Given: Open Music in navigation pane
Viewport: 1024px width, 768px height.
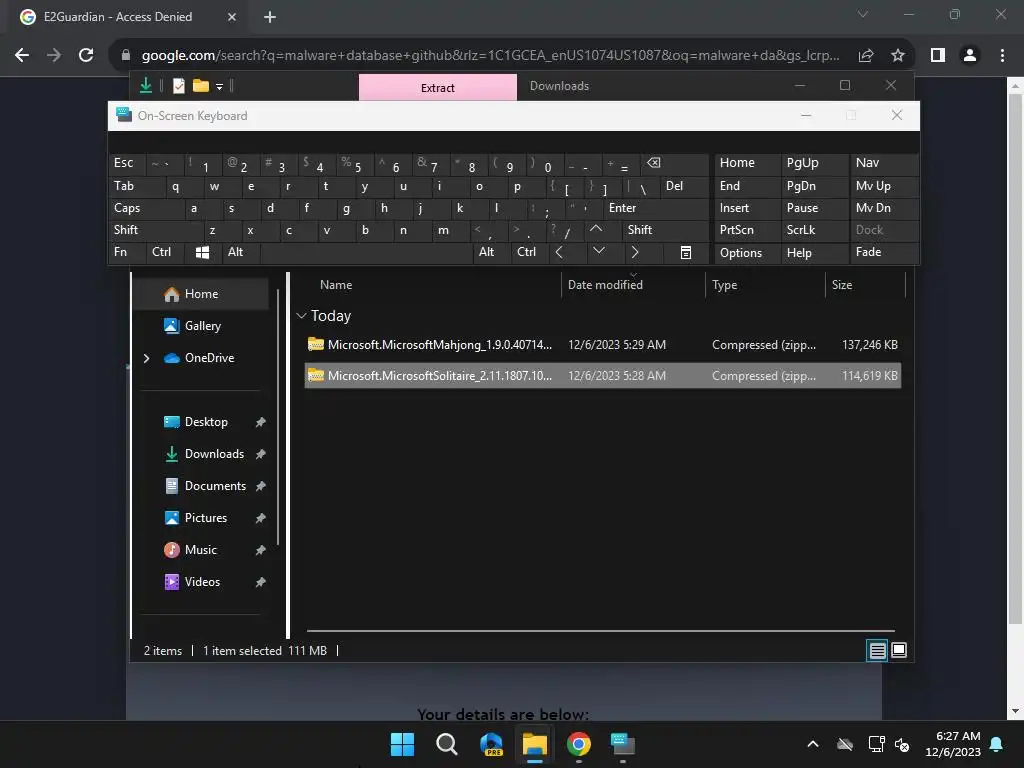Looking at the screenshot, I should (200, 550).
